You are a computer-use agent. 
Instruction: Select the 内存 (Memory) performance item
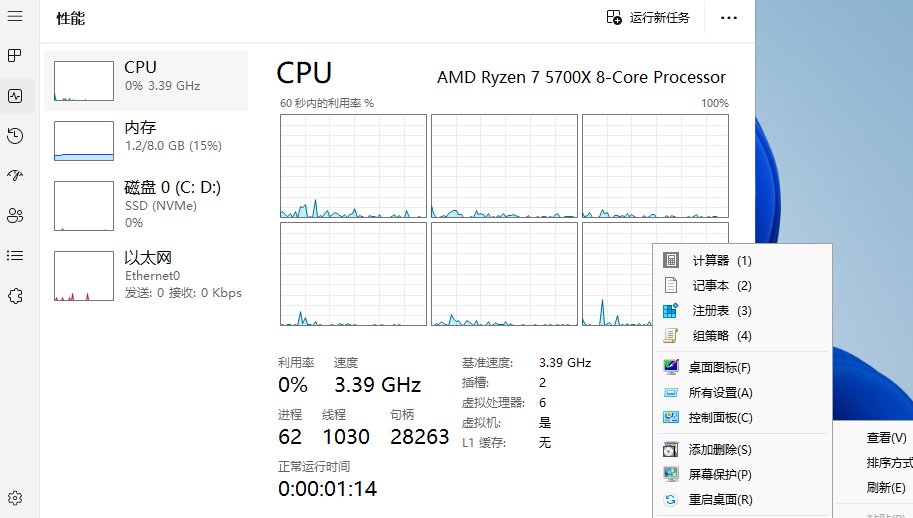pos(146,141)
